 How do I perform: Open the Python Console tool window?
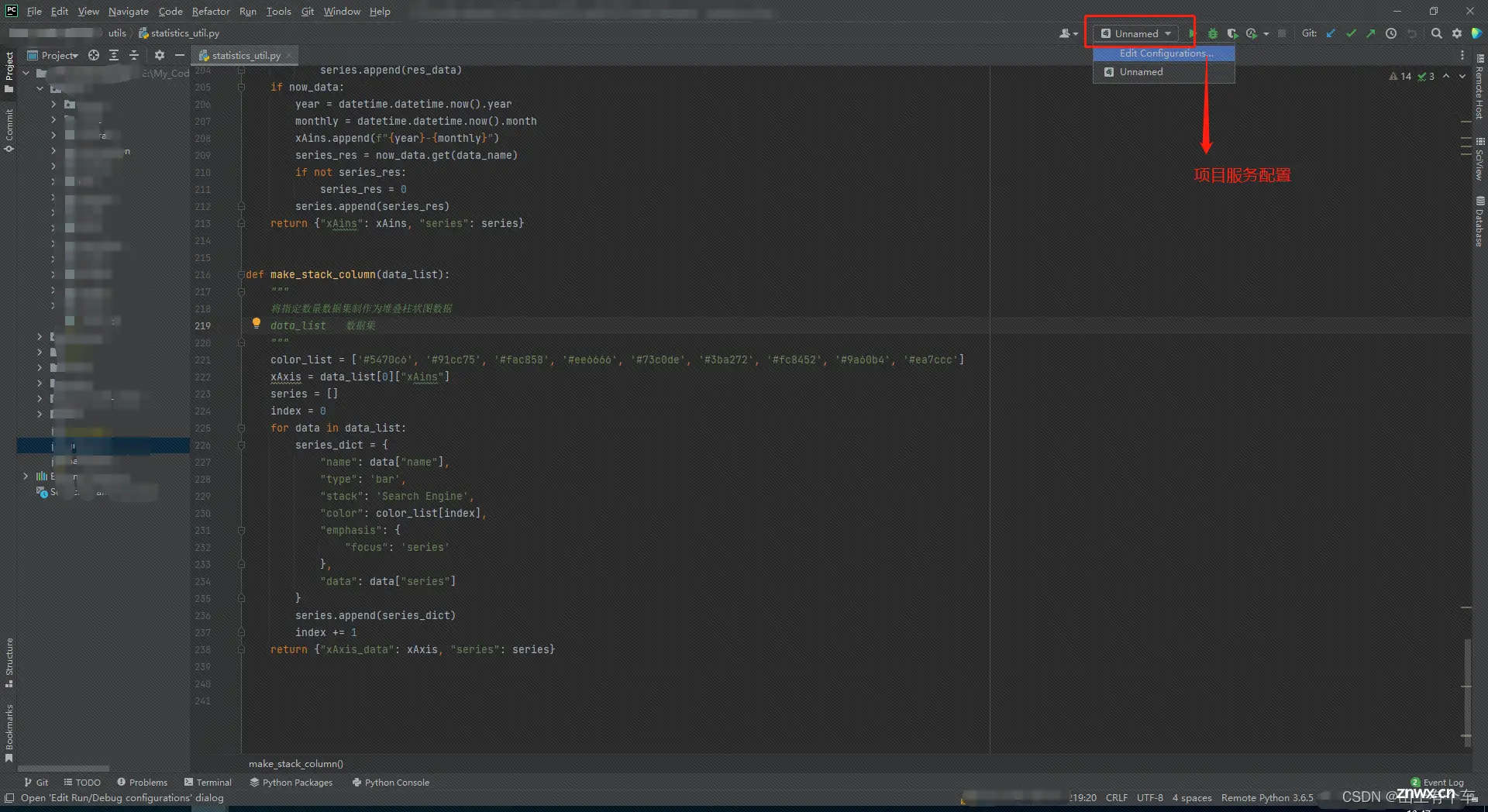tap(391, 782)
